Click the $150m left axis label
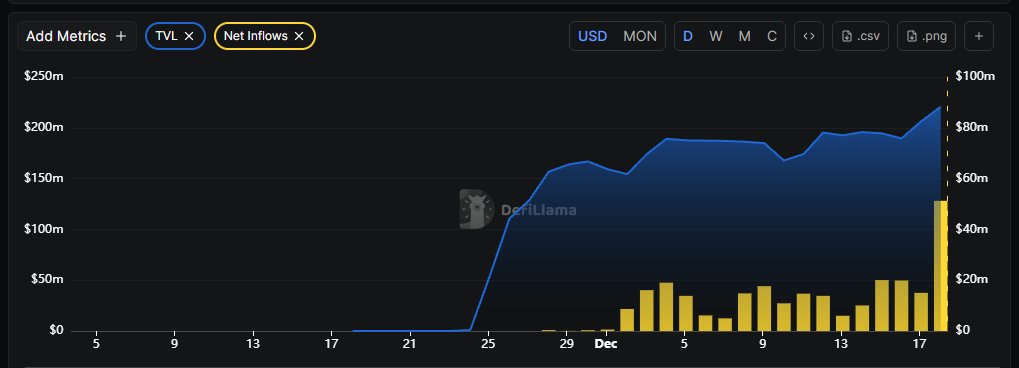This screenshot has width=1019, height=368. tap(44, 177)
